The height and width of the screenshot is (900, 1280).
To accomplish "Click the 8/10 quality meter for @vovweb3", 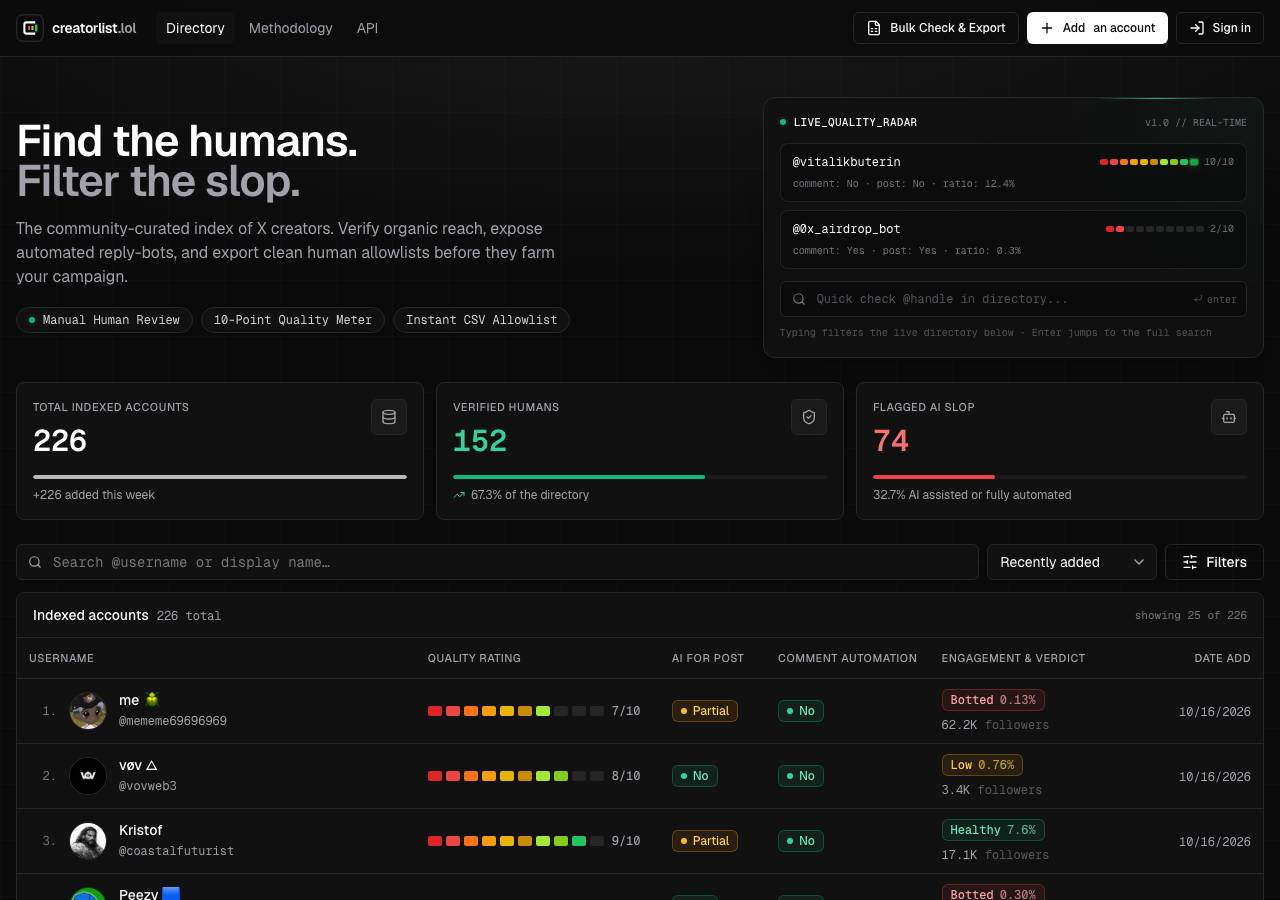I will tap(534, 776).
